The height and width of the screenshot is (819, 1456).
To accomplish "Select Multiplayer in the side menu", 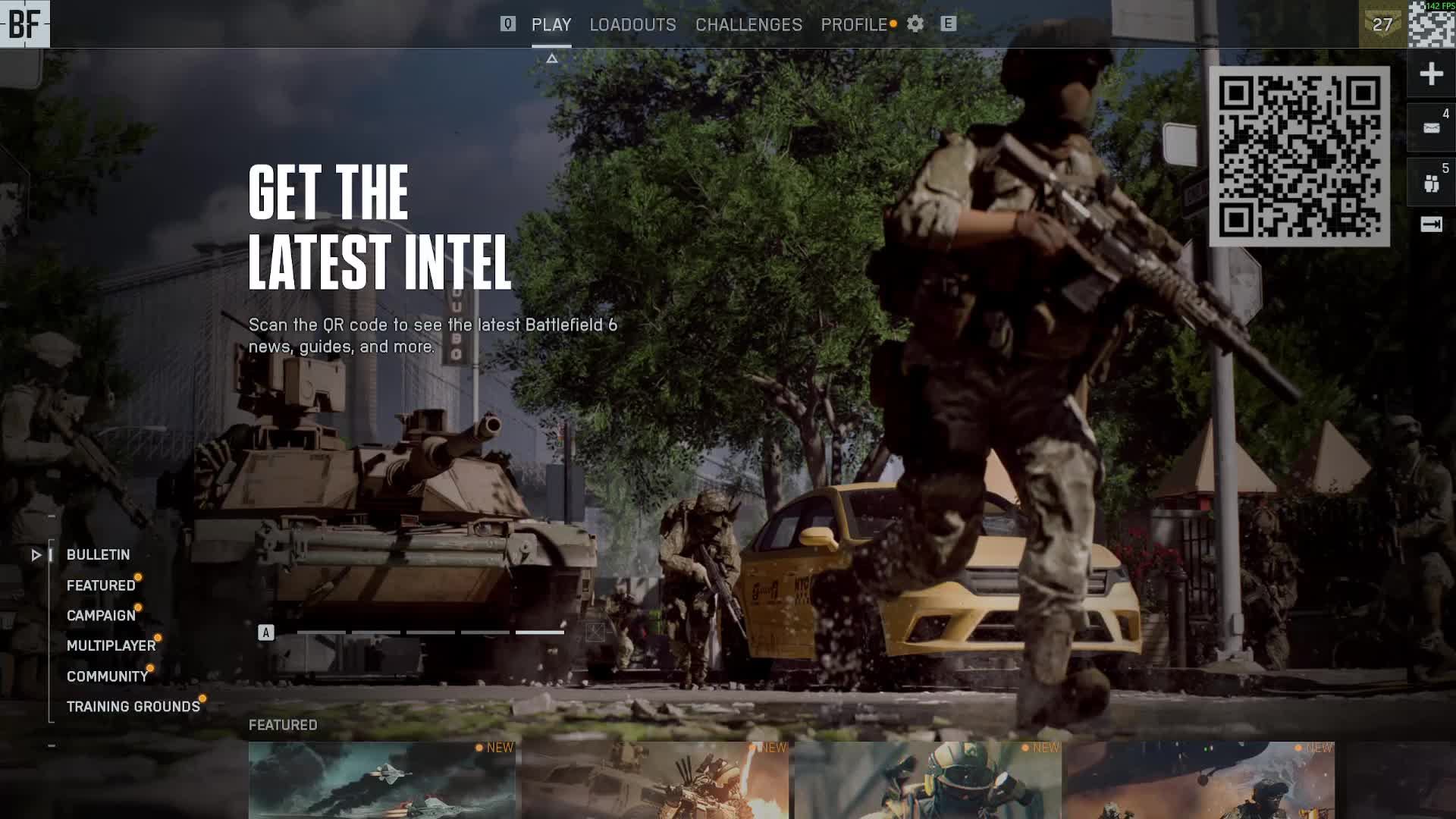I will coord(111,646).
